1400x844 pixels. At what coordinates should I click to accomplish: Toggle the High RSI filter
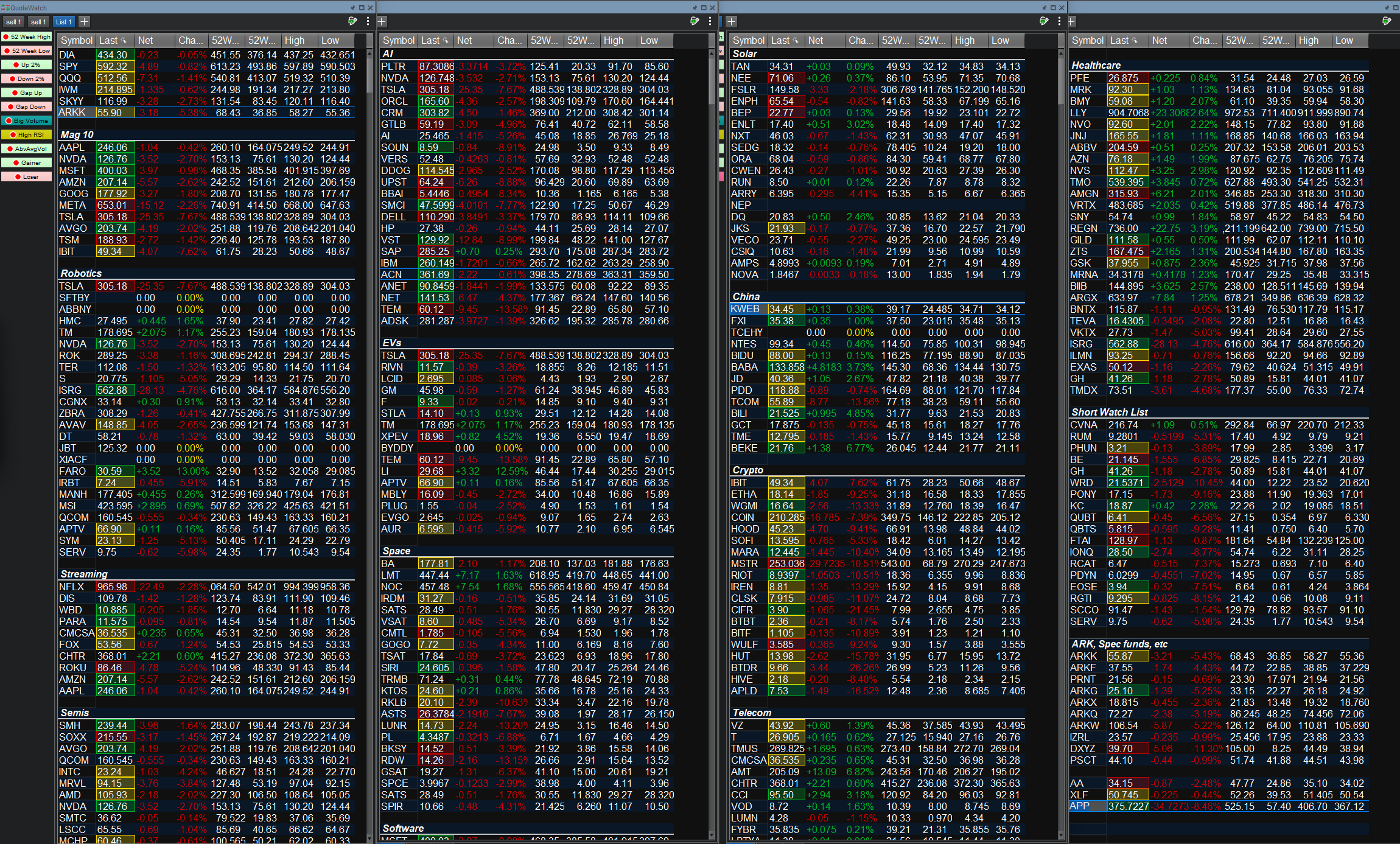pyautogui.click(x=27, y=135)
